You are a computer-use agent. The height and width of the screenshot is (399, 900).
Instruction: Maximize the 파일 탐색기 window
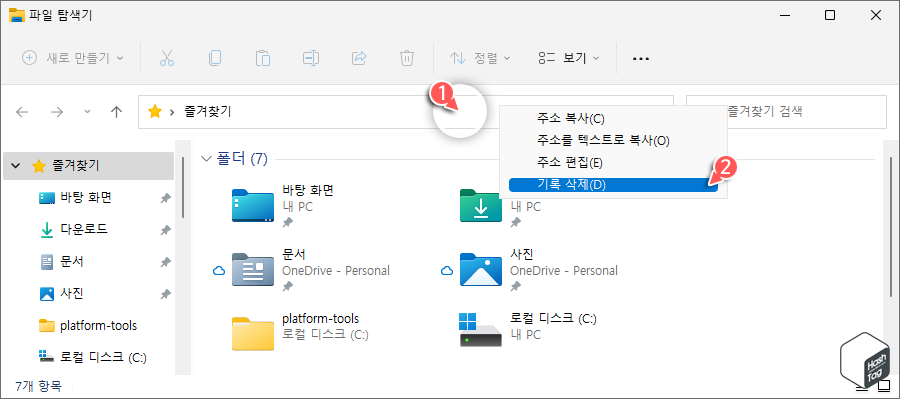(x=829, y=16)
